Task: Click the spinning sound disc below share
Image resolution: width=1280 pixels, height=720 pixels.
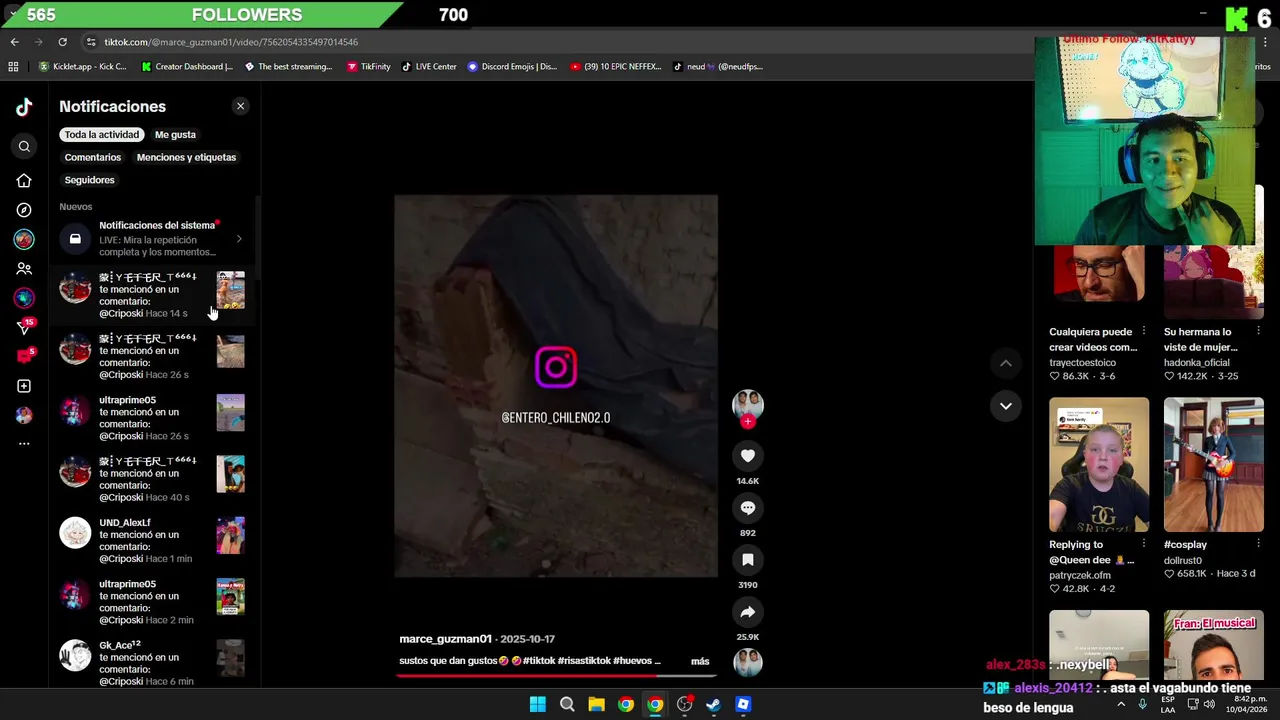Action: (747, 662)
